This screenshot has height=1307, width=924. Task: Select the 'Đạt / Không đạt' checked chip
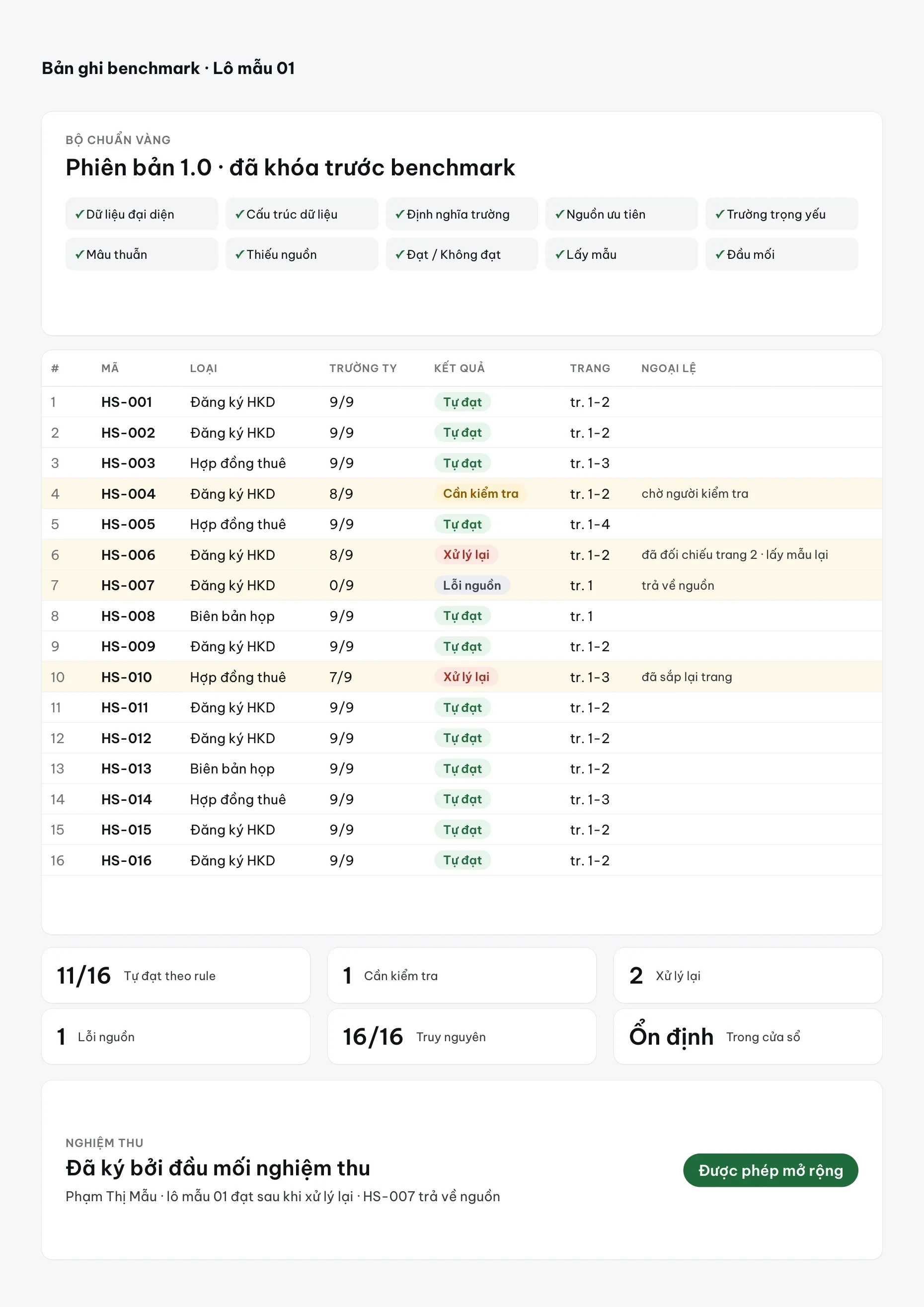coord(462,254)
